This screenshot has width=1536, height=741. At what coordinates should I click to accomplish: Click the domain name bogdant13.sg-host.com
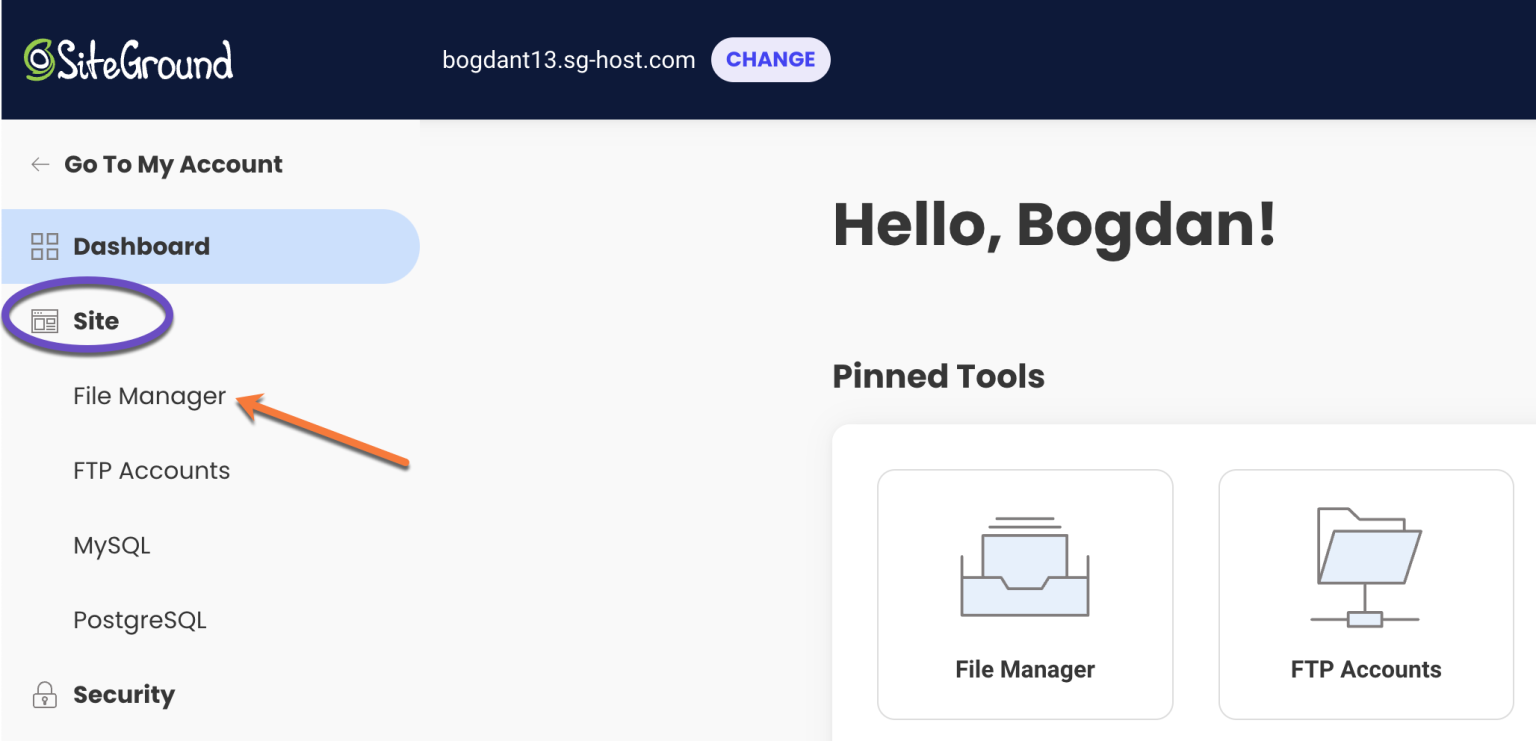point(568,59)
